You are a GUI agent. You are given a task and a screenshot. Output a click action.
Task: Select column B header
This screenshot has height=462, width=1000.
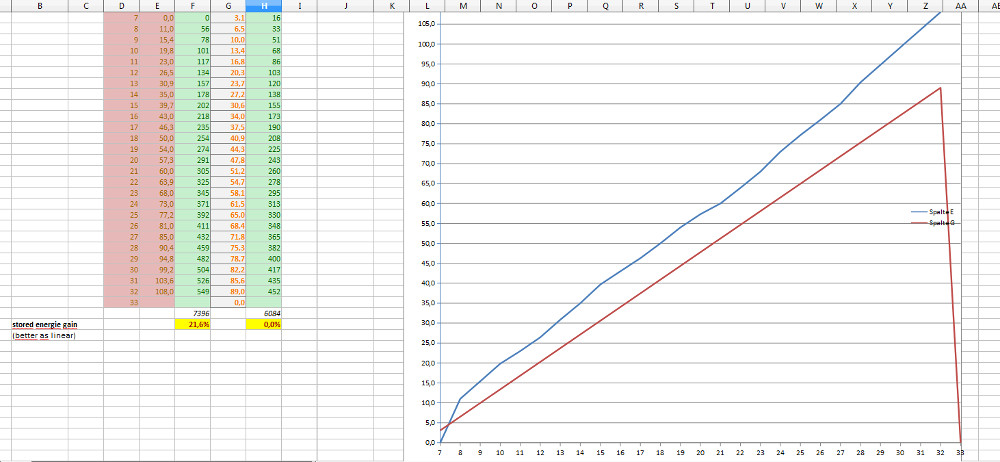click(x=39, y=6)
